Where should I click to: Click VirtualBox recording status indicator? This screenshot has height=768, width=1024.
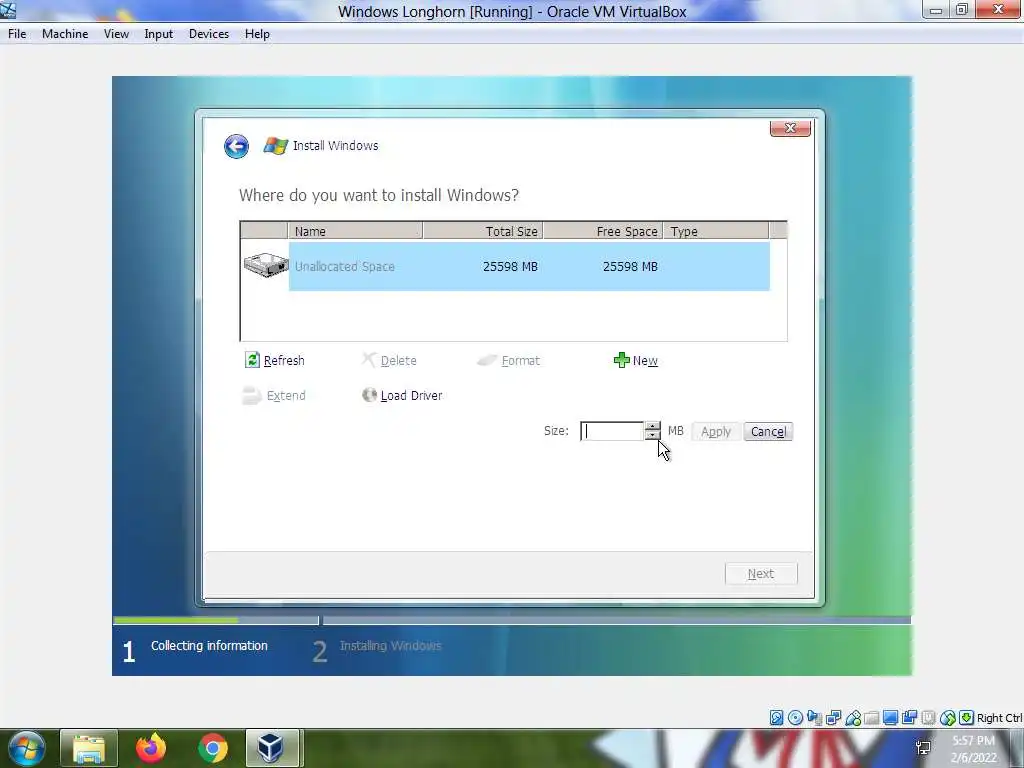click(909, 718)
